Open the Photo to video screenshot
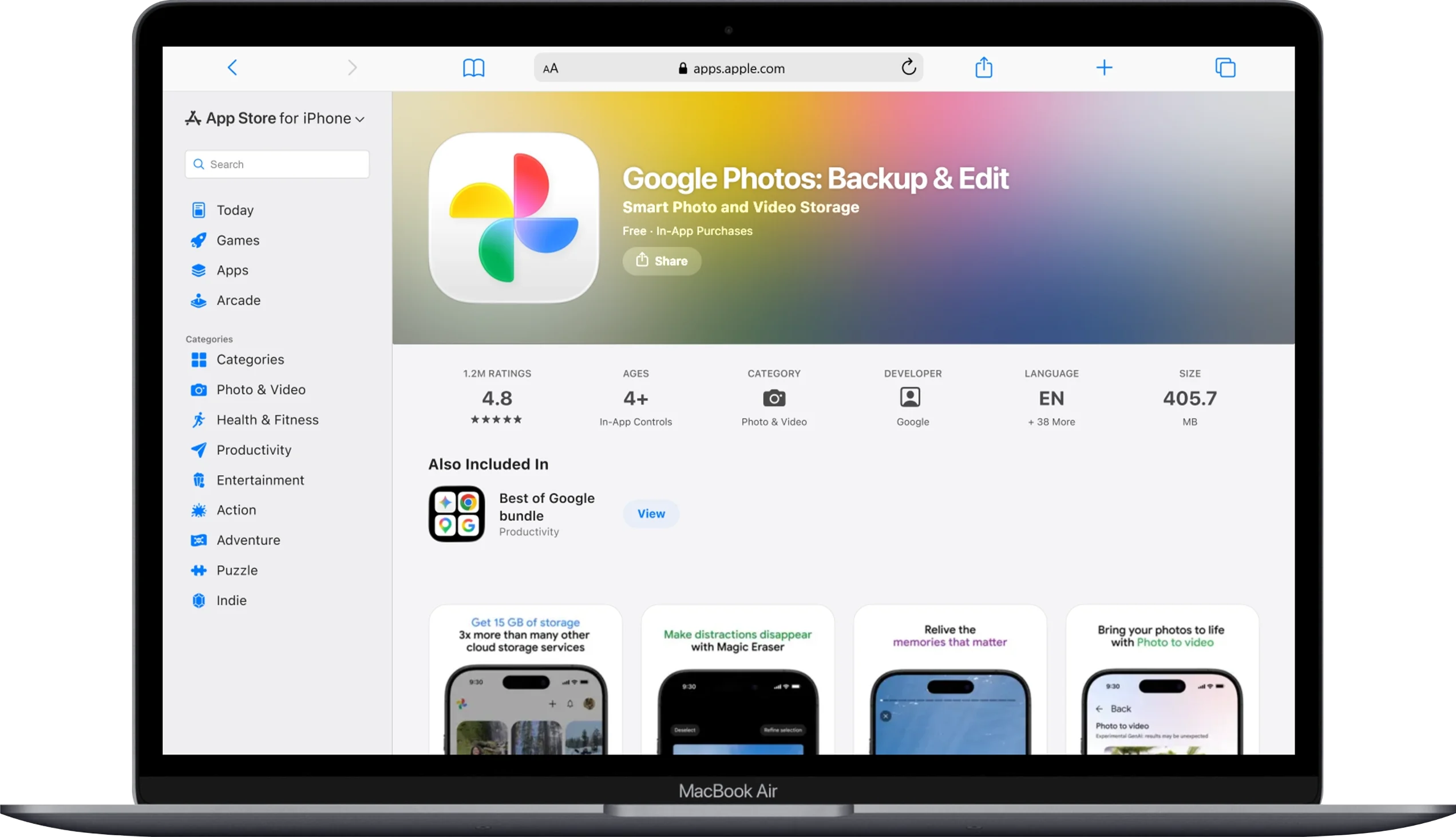The height and width of the screenshot is (837, 1456). 1162,680
